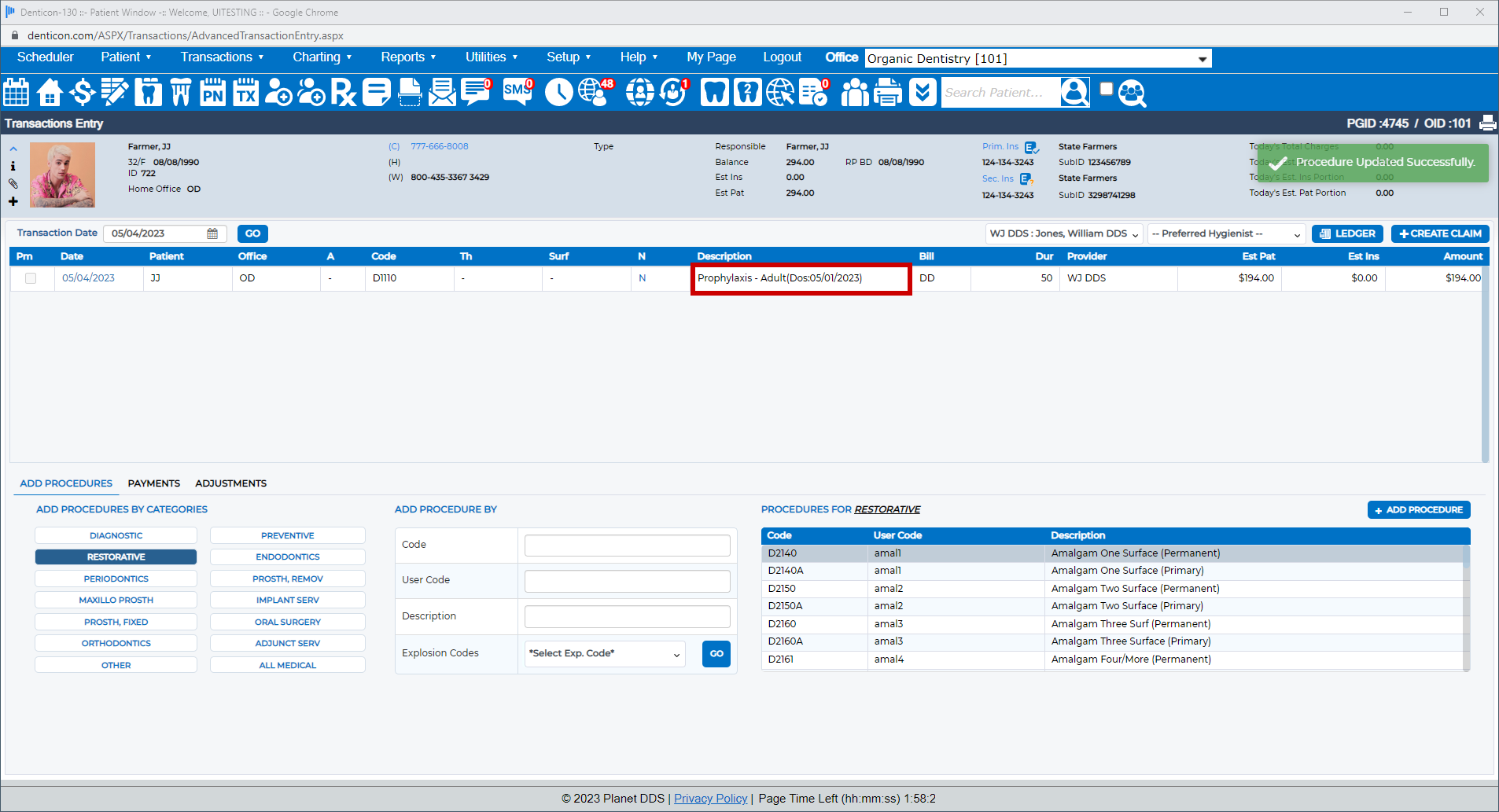
Task: Toggle the checkbox next to patient search
Action: pos(1106,89)
